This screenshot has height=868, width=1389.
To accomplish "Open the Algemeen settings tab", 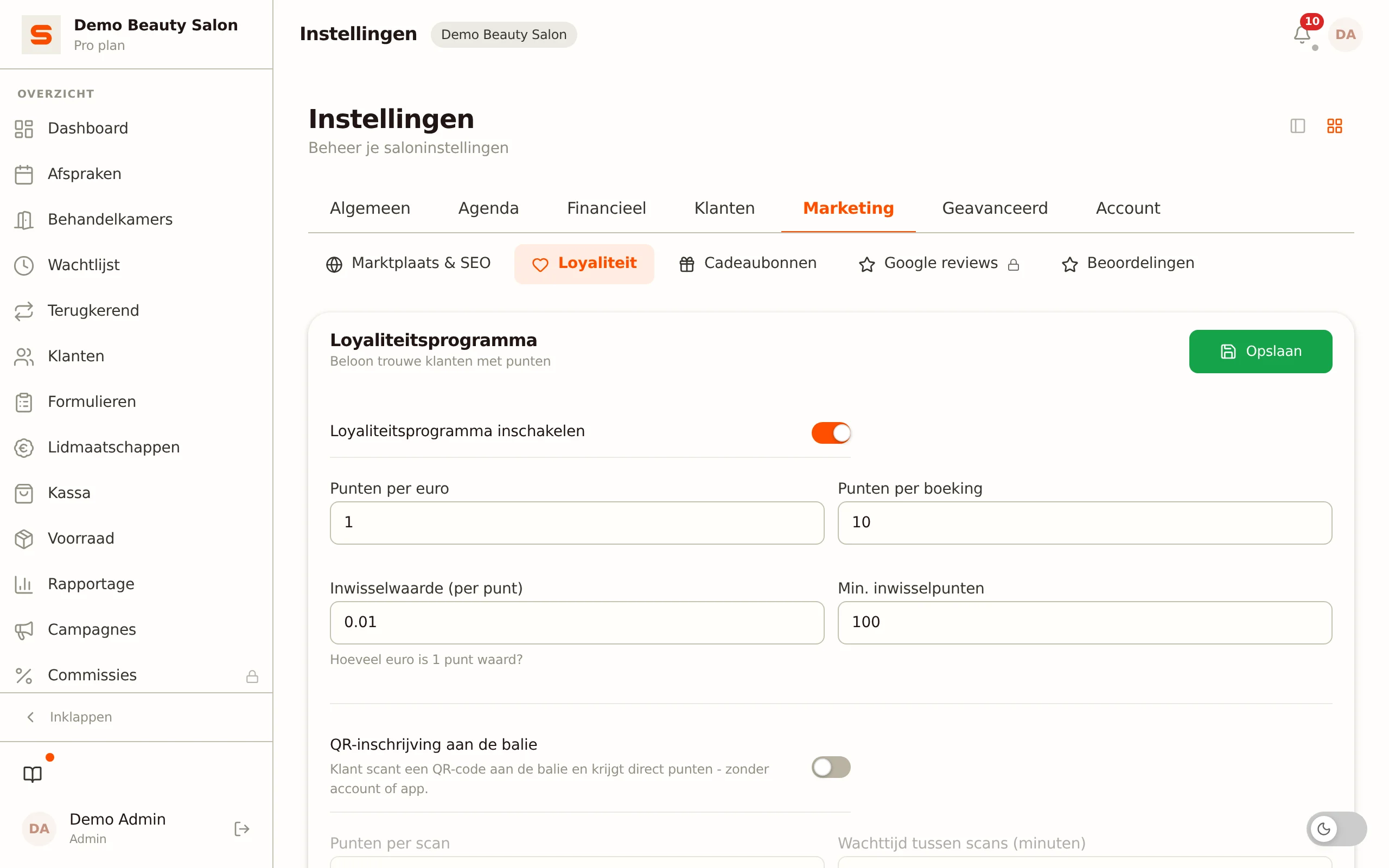I will pos(369,208).
